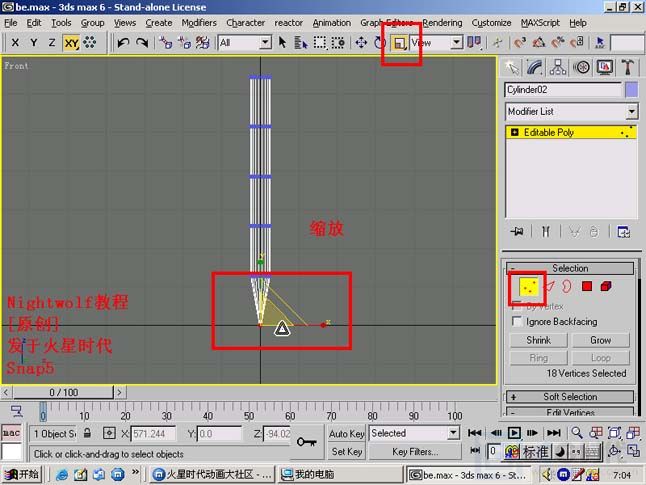Screen dimensions: 646x485
Task: Click Zoom Extents viewport icon
Action: coord(614,433)
